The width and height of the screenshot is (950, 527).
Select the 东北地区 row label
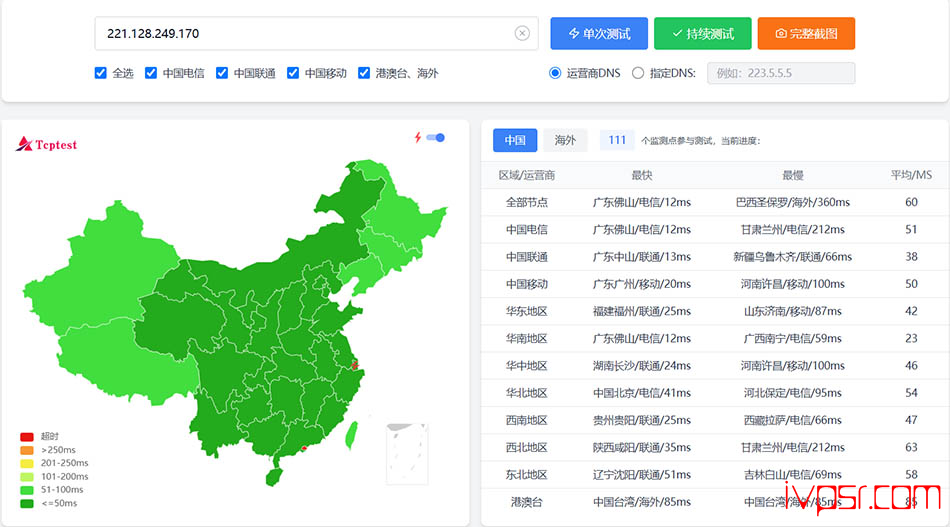point(526,475)
